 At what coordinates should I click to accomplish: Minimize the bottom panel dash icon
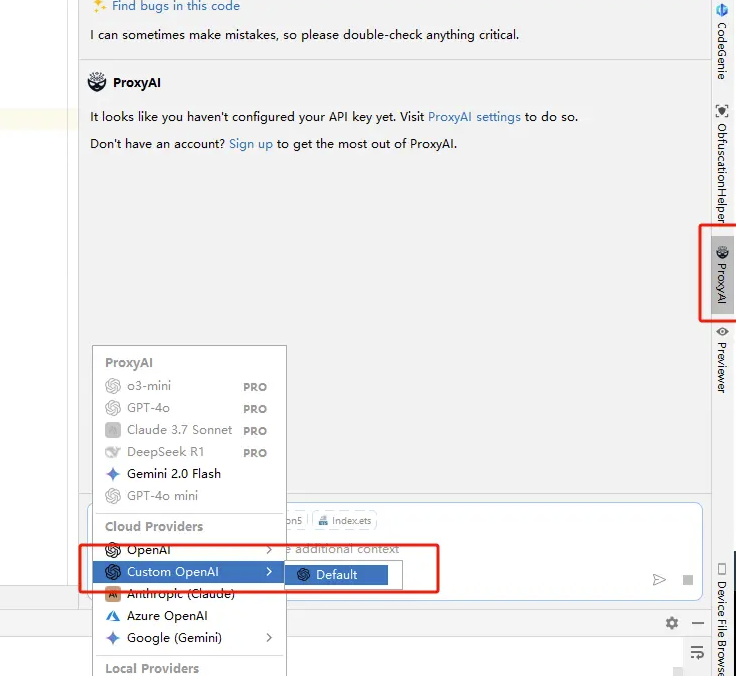[x=698, y=623]
